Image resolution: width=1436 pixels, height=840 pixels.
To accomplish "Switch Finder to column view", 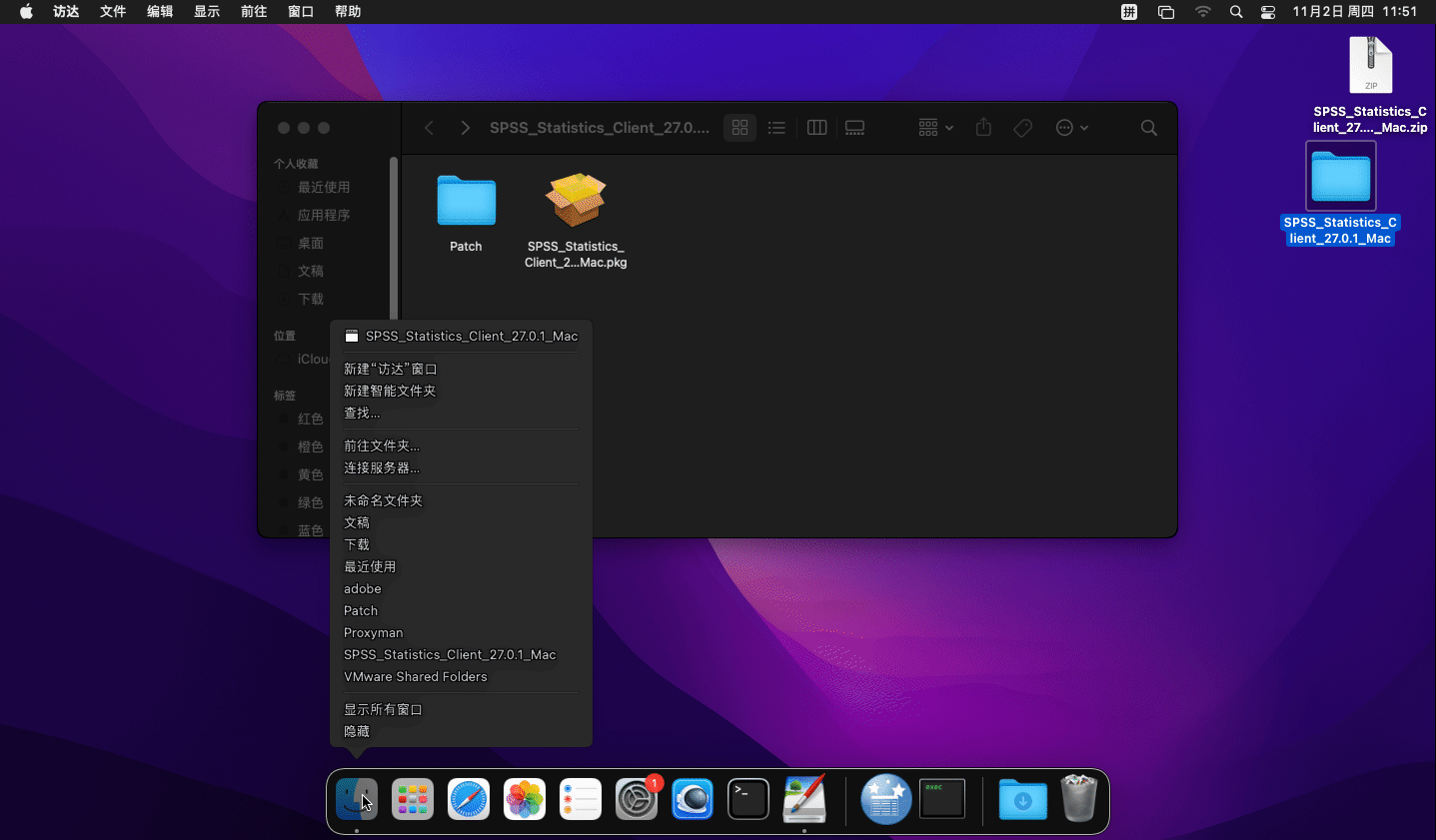I will [x=816, y=128].
